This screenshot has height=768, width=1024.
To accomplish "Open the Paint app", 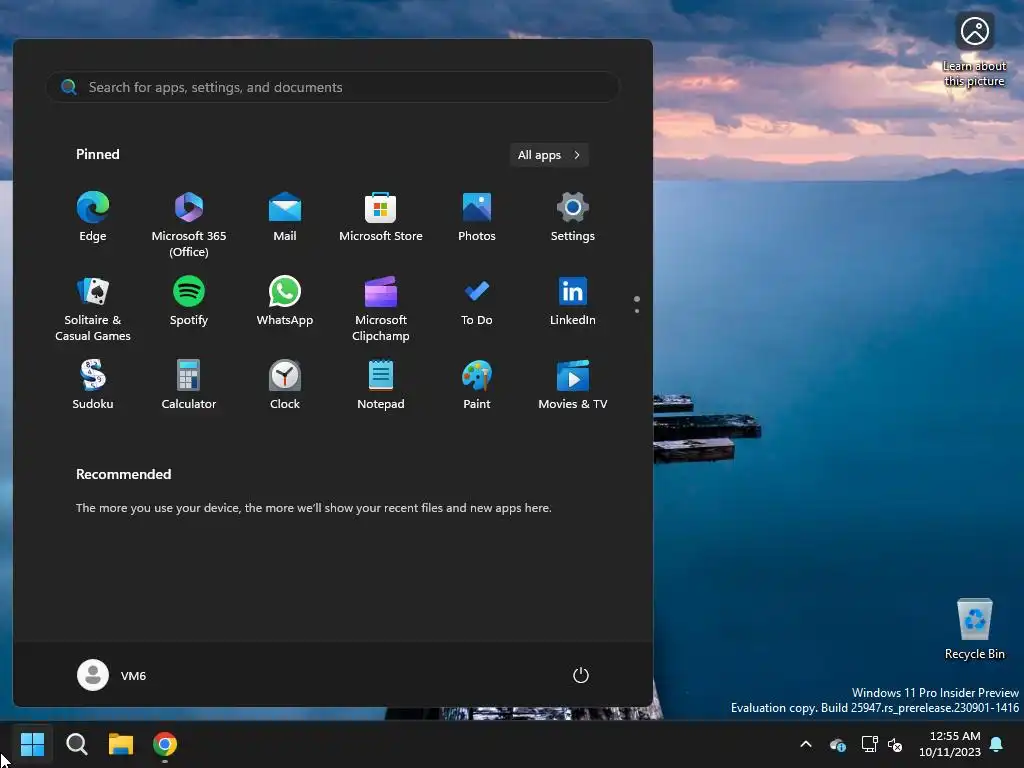I will point(477,385).
